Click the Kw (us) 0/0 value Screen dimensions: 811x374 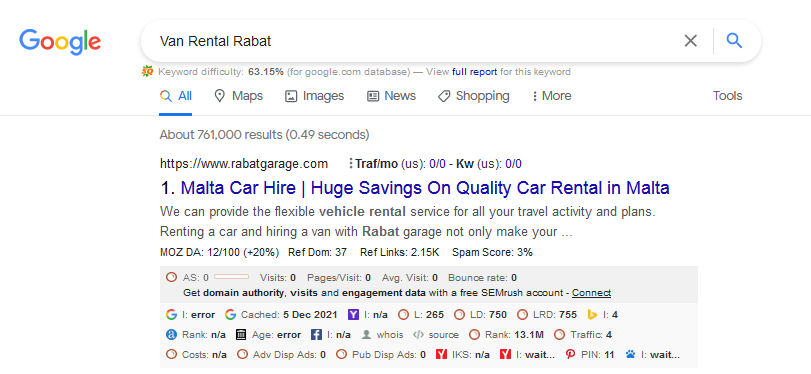(x=513, y=164)
